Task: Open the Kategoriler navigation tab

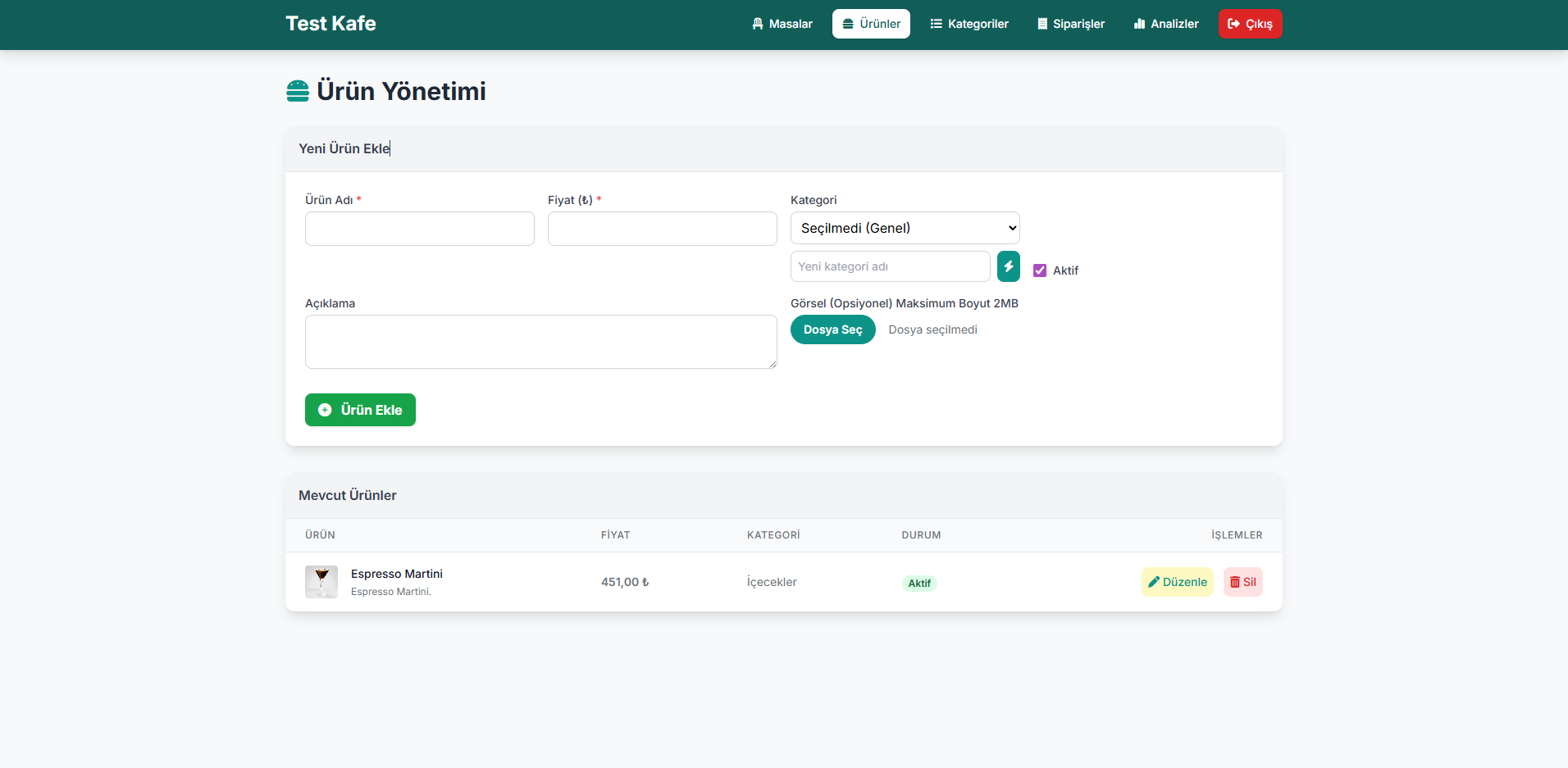Action: point(969,24)
